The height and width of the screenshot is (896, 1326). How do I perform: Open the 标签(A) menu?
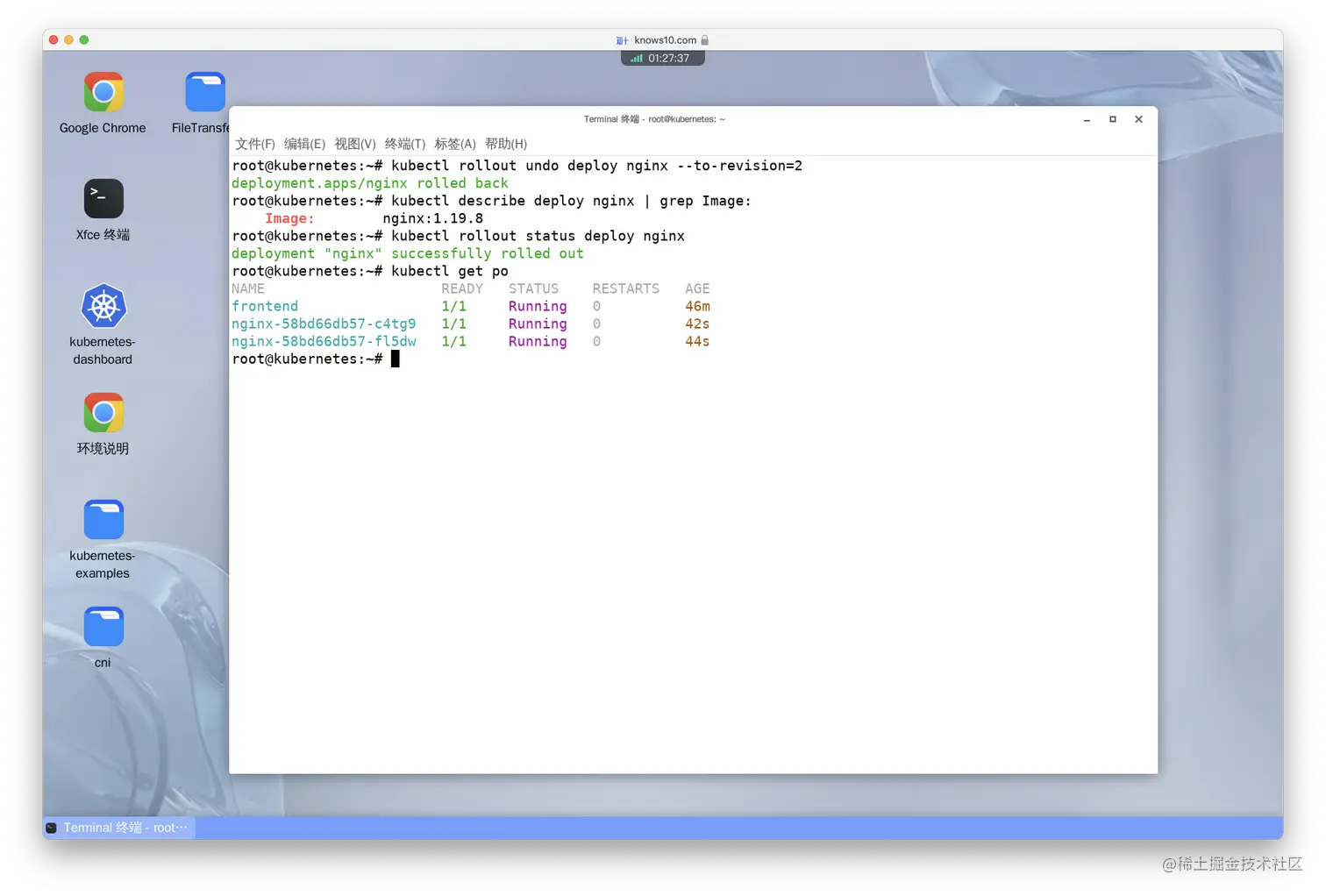click(454, 144)
